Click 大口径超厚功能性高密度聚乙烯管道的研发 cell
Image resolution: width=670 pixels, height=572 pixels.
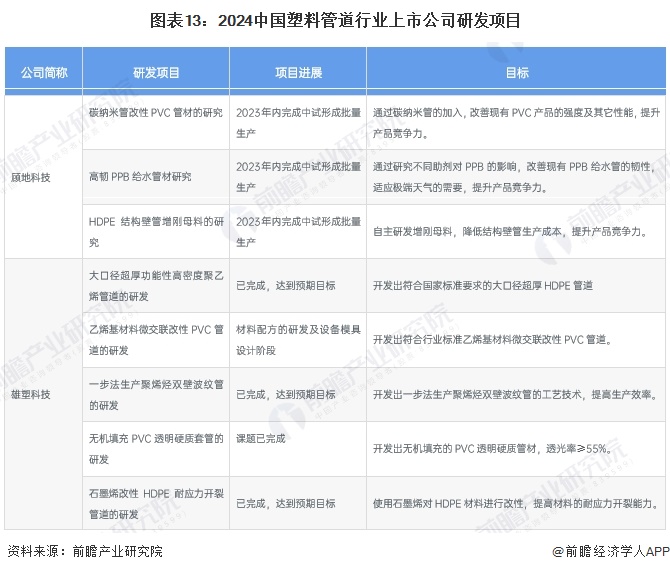tap(156, 286)
